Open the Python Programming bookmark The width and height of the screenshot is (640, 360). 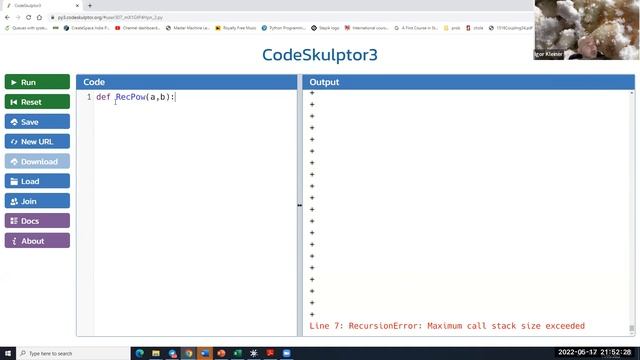pos(283,28)
